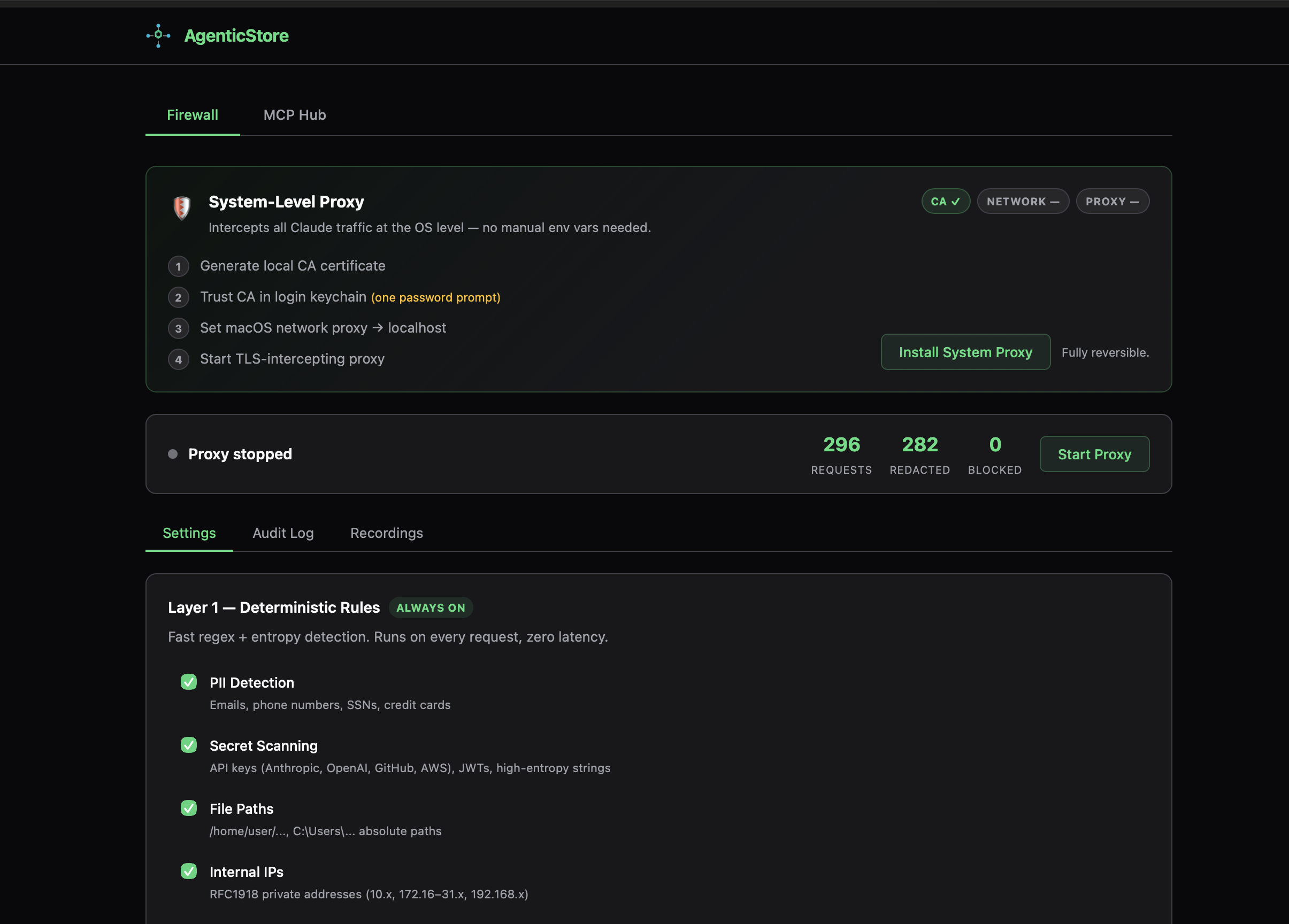Open the Audit Log tab
Screen dimensions: 1289x924
pyautogui.click(x=283, y=533)
